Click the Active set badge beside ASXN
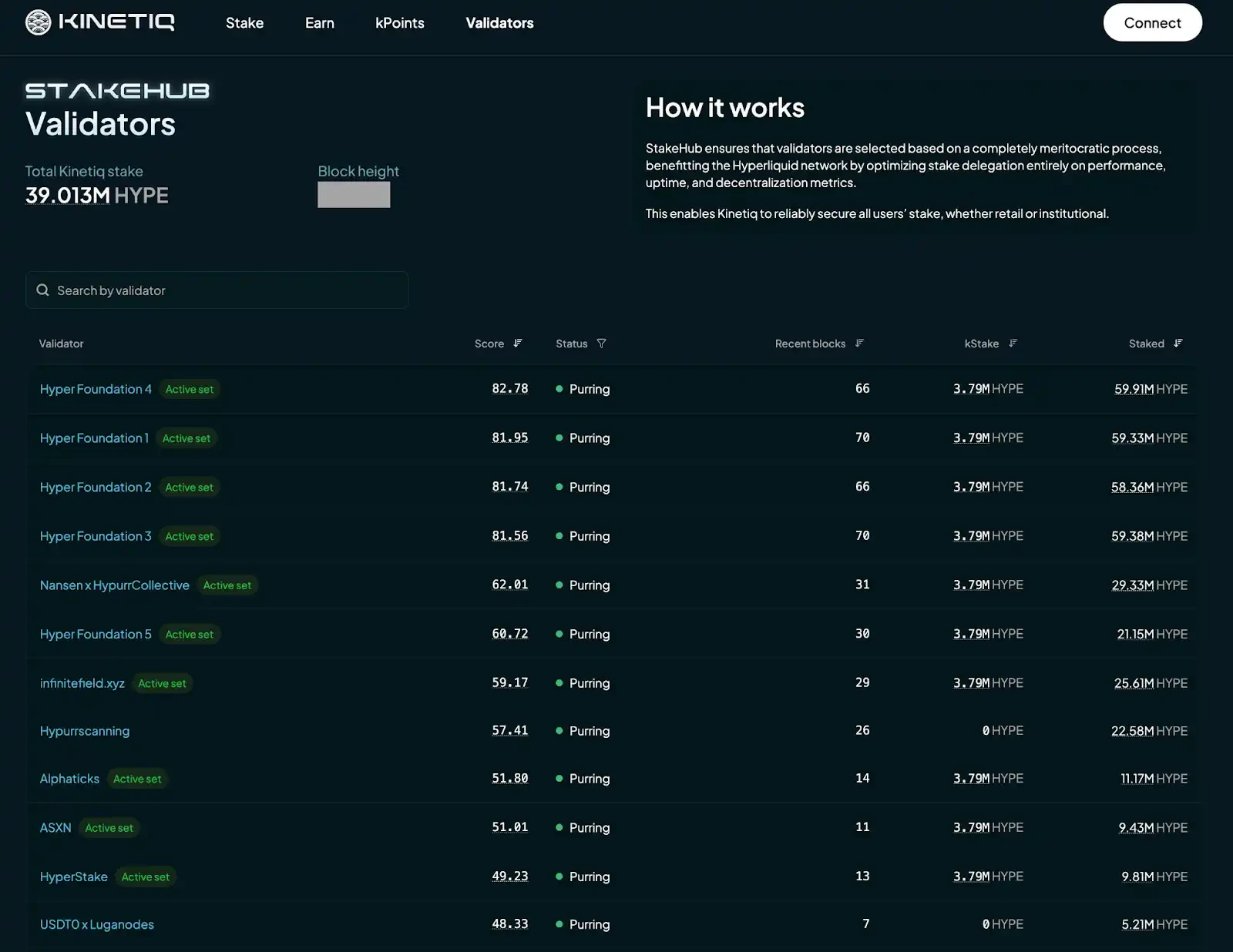The image size is (1233, 952). [x=109, y=828]
